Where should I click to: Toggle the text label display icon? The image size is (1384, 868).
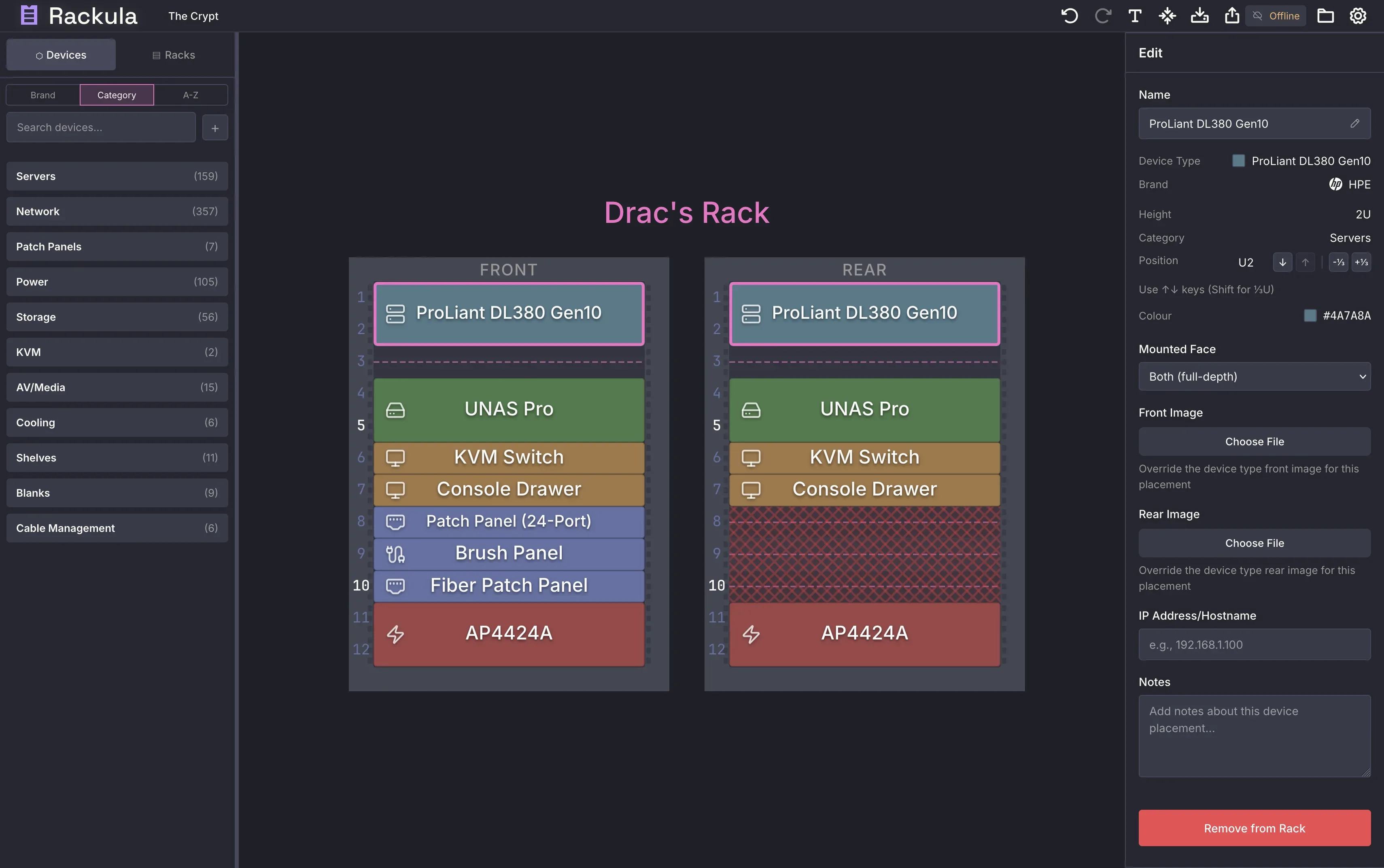(x=1135, y=15)
